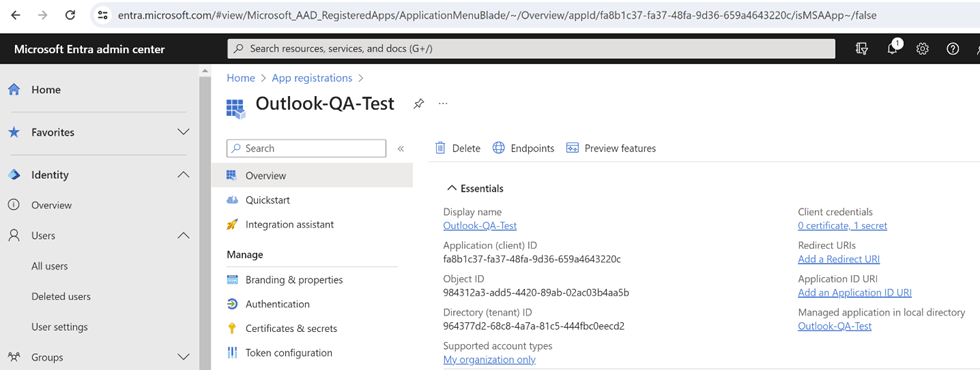This screenshot has height=370, width=980.
Task: Open site information icon in address bar
Action: point(104,15)
